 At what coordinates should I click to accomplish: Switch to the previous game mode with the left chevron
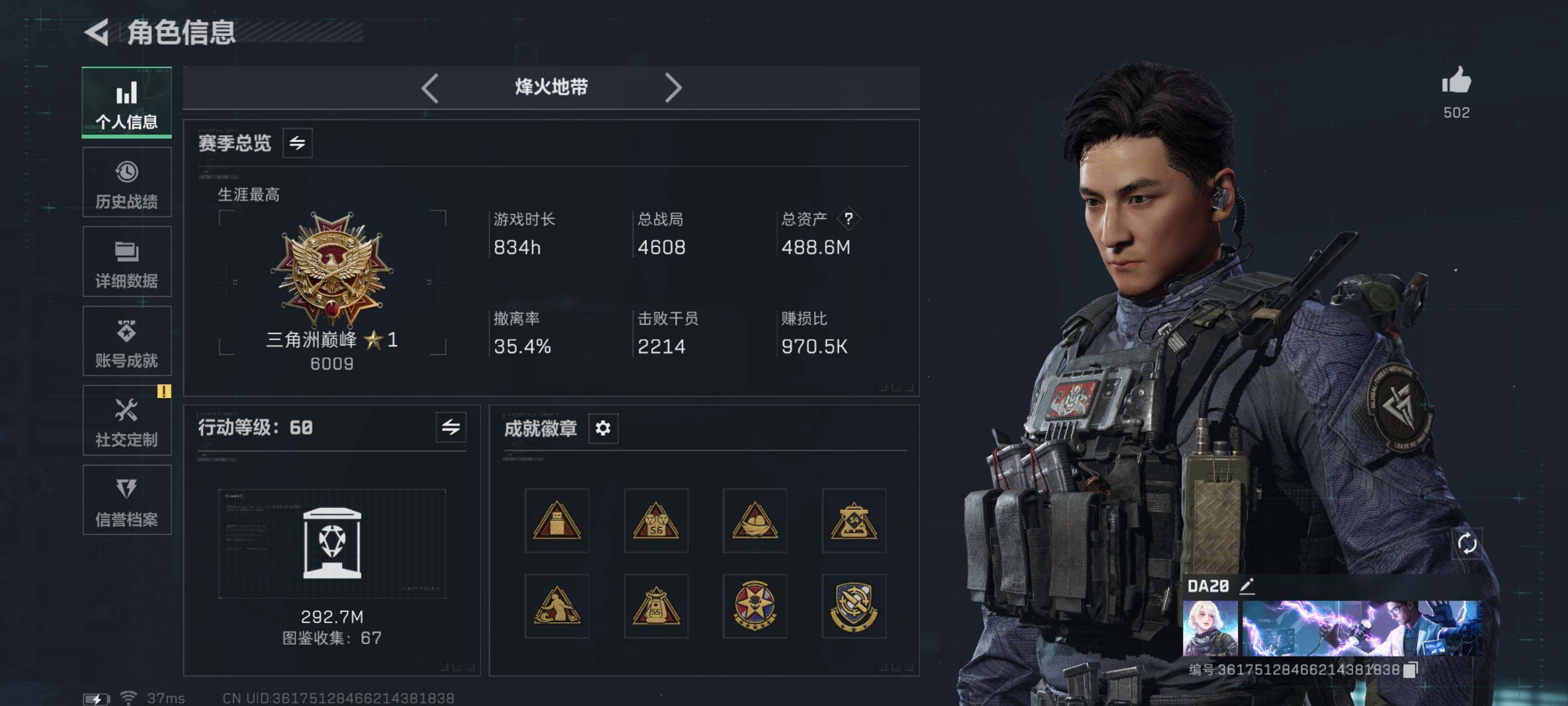tap(430, 88)
